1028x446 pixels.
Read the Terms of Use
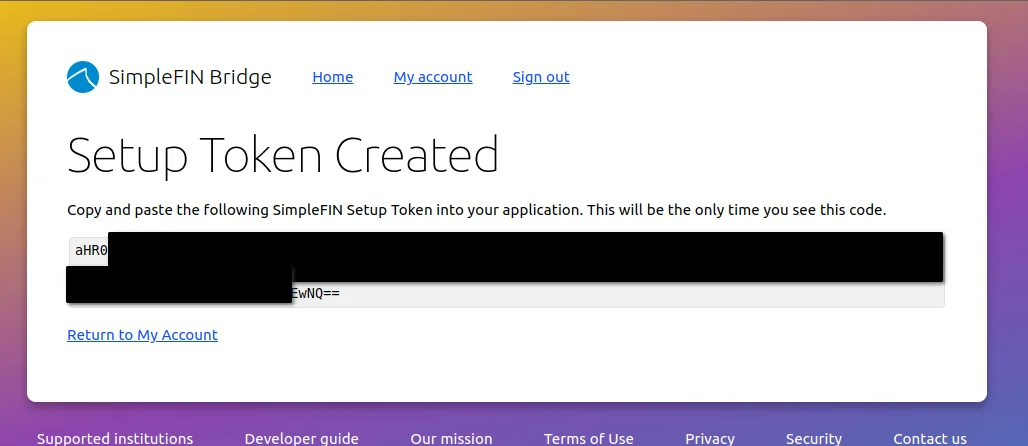coord(588,438)
